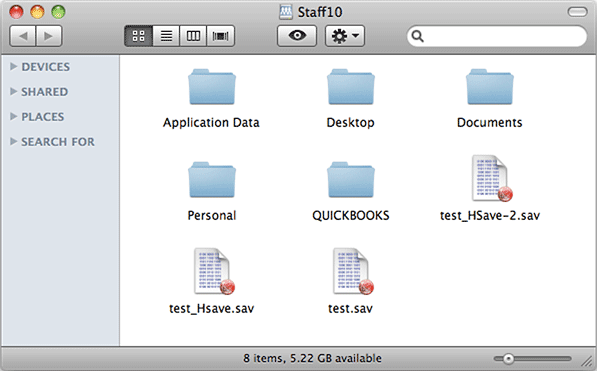
Task: Switch to list view
Action: (166, 36)
